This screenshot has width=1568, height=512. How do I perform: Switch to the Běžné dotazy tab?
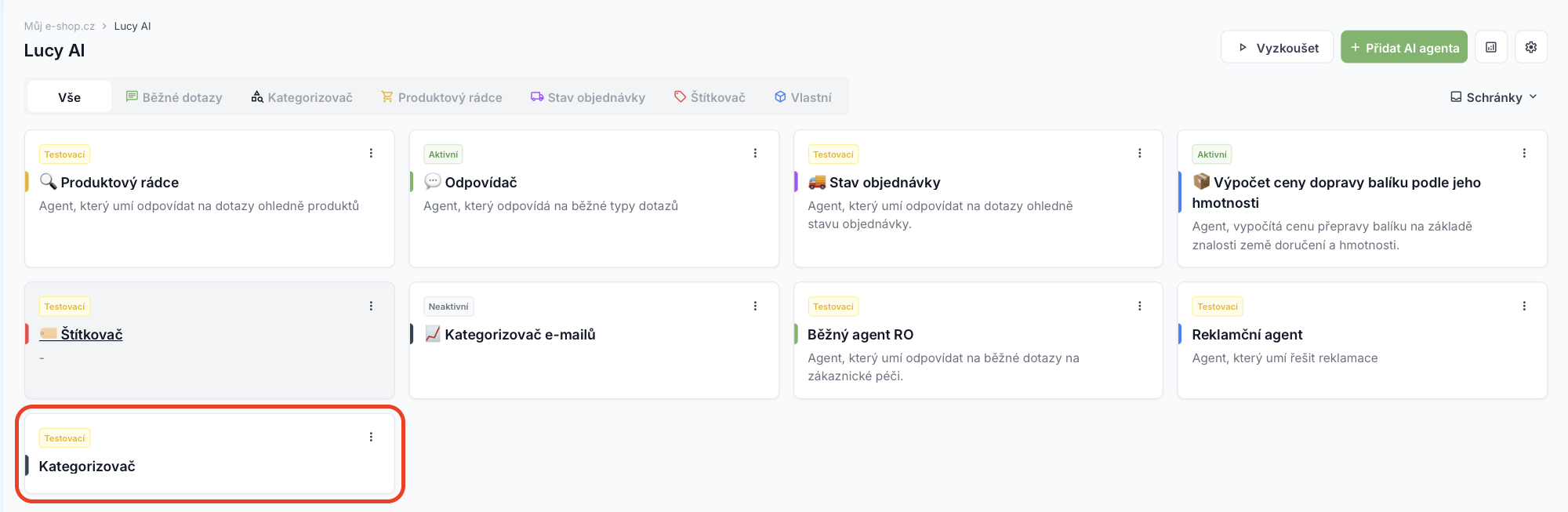tap(174, 97)
